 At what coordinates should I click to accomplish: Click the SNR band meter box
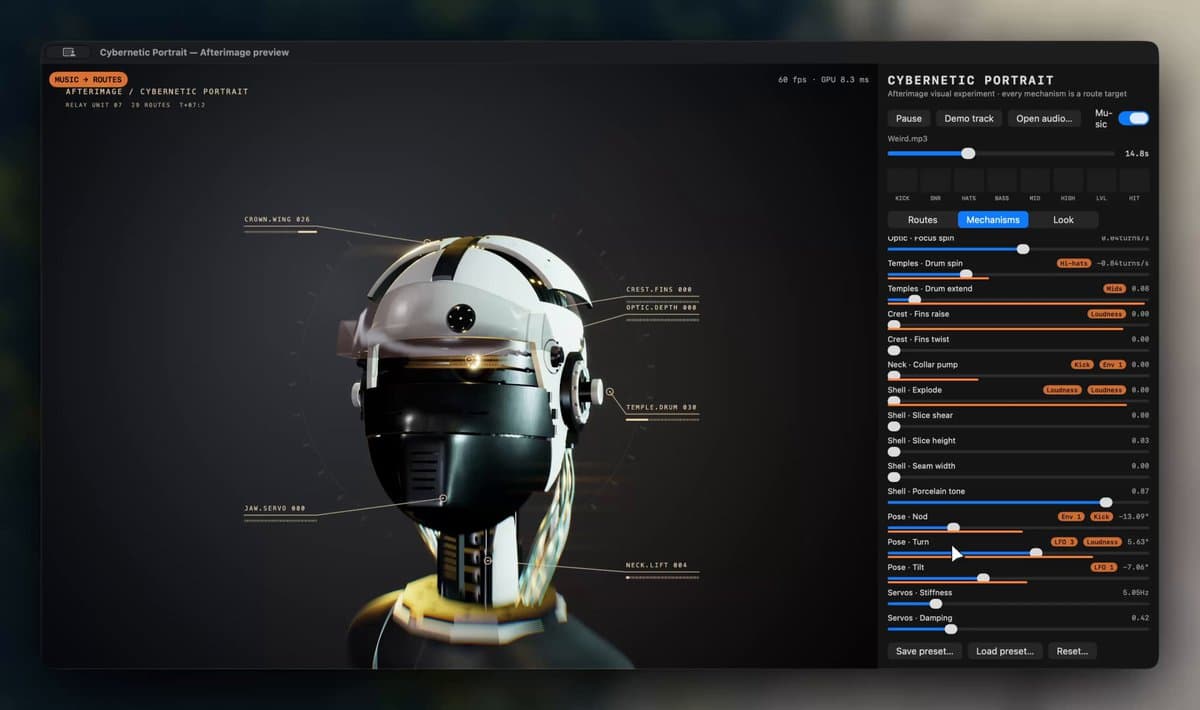point(935,180)
